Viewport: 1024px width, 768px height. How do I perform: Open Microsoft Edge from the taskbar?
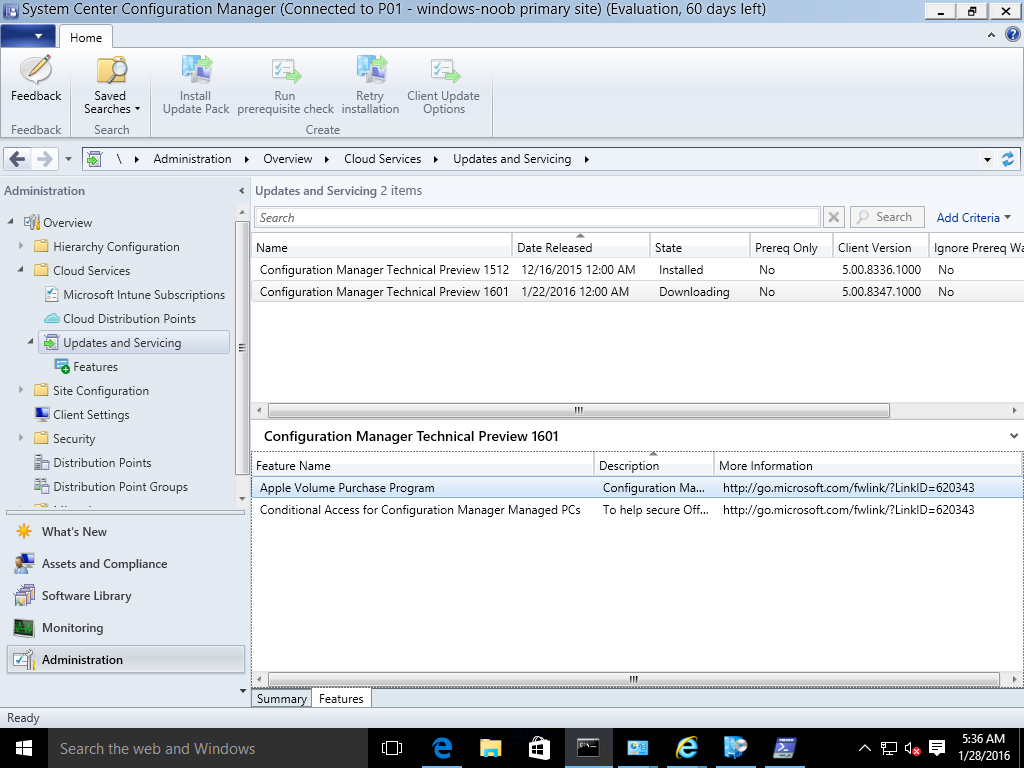click(x=442, y=748)
